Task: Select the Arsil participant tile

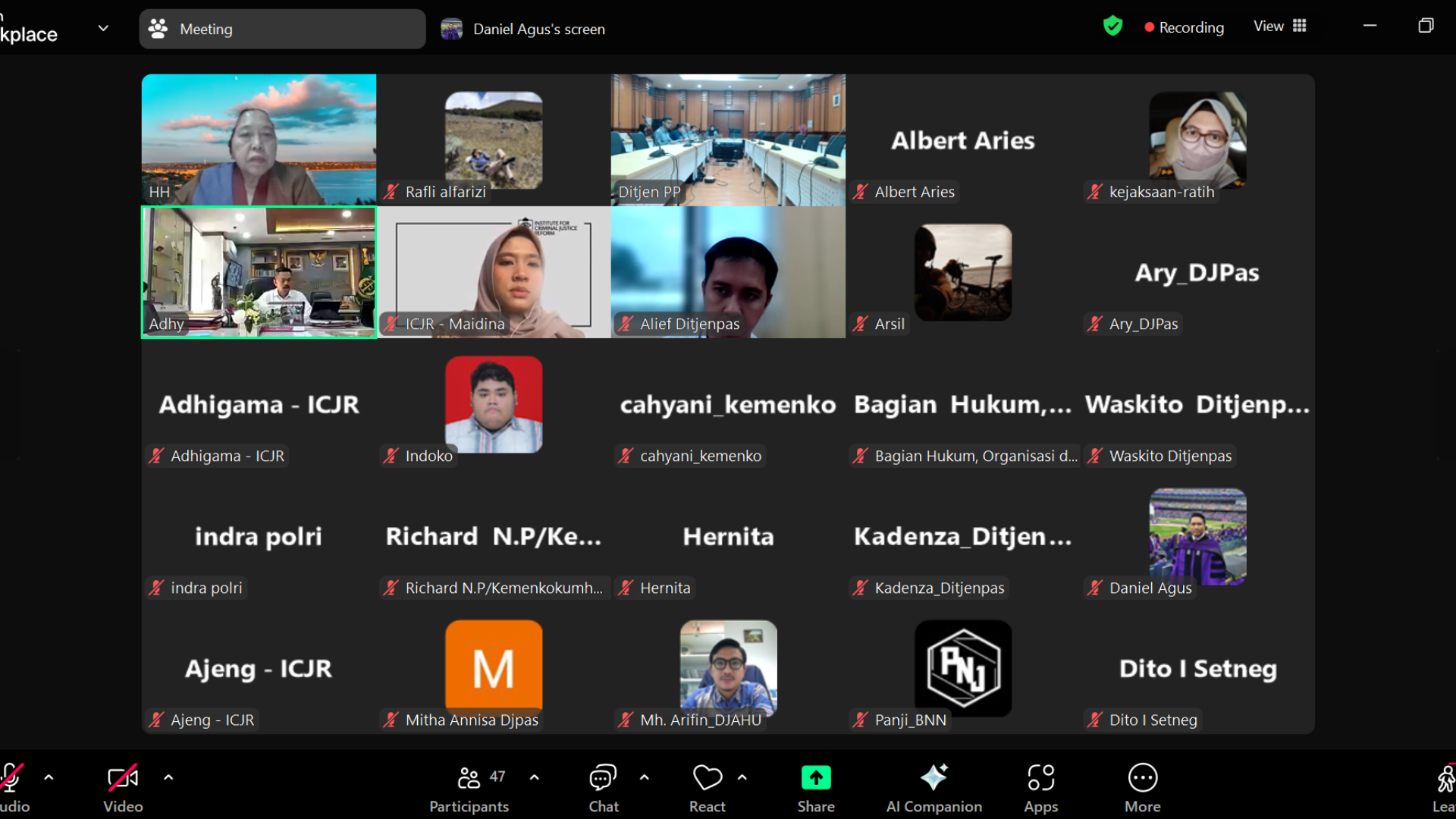Action: coord(963,272)
